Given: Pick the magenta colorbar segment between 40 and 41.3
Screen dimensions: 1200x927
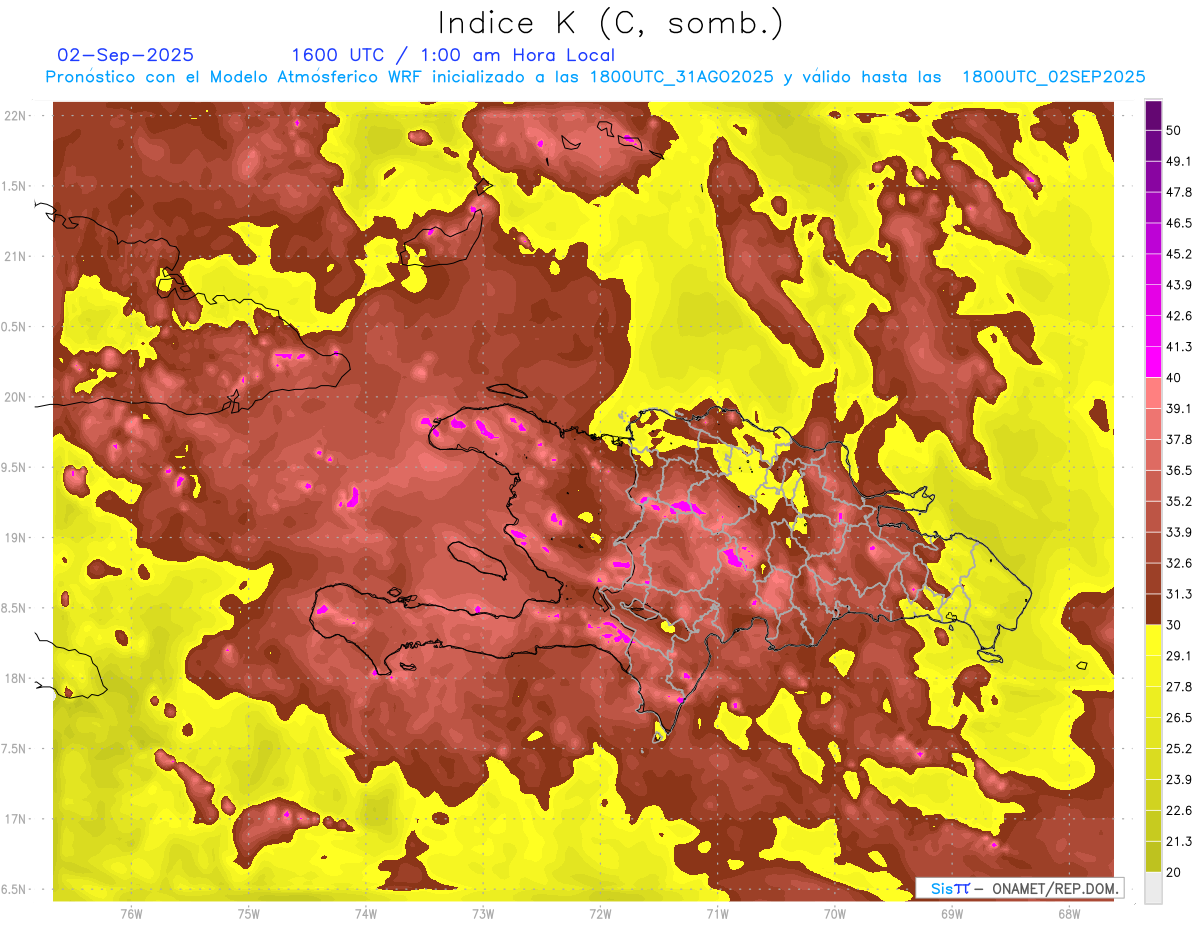Looking at the screenshot, I should (x=1153, y=362).
